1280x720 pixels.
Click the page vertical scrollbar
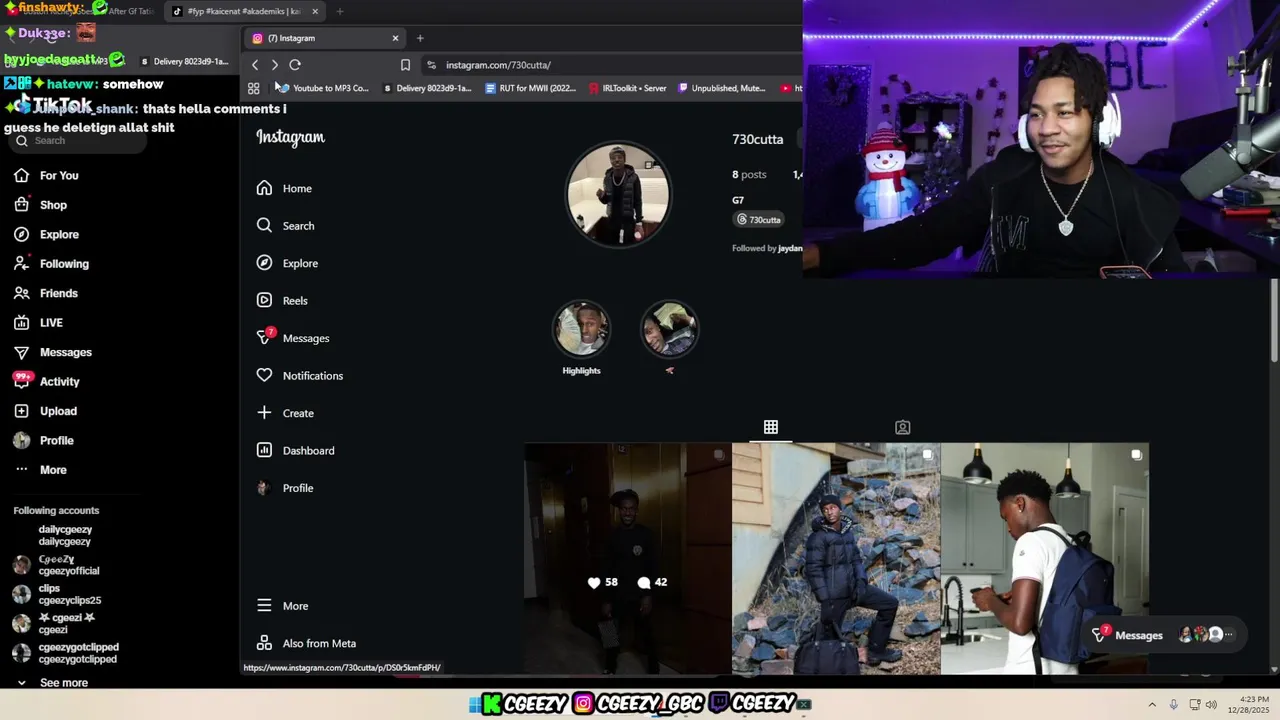click(1274, 320)
